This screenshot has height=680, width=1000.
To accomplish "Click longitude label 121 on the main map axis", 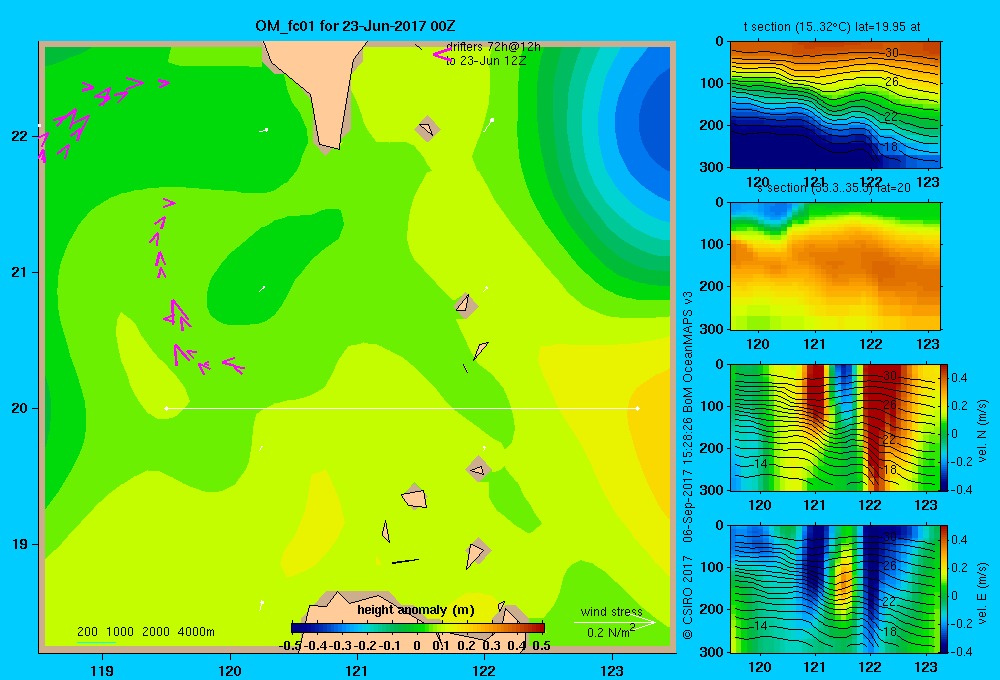I will point(357,670).
